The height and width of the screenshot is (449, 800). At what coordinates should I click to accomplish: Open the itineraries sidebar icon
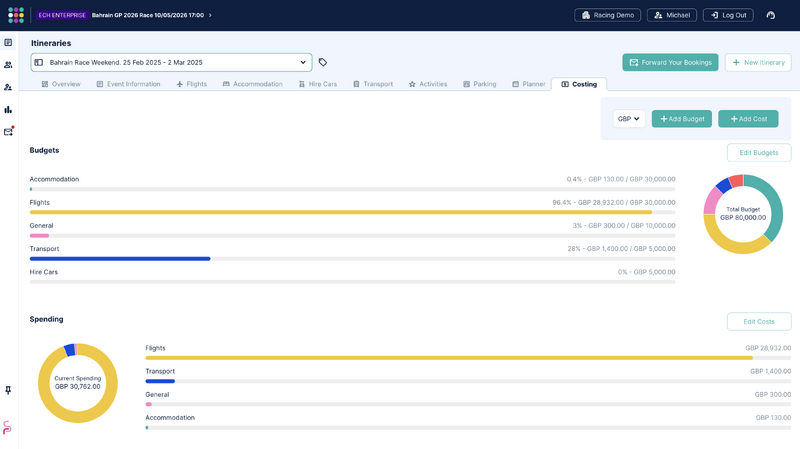8,42
